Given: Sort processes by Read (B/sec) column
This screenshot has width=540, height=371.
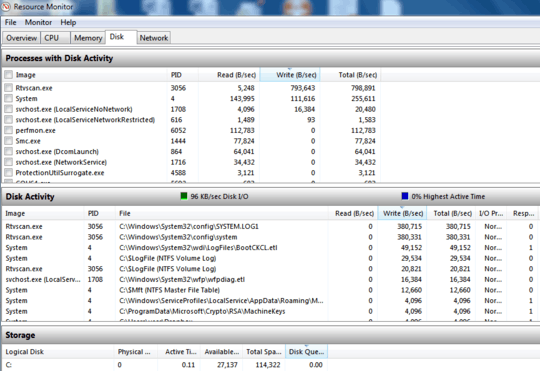Looking at the screenshot, I should click(x=229, y=75).
